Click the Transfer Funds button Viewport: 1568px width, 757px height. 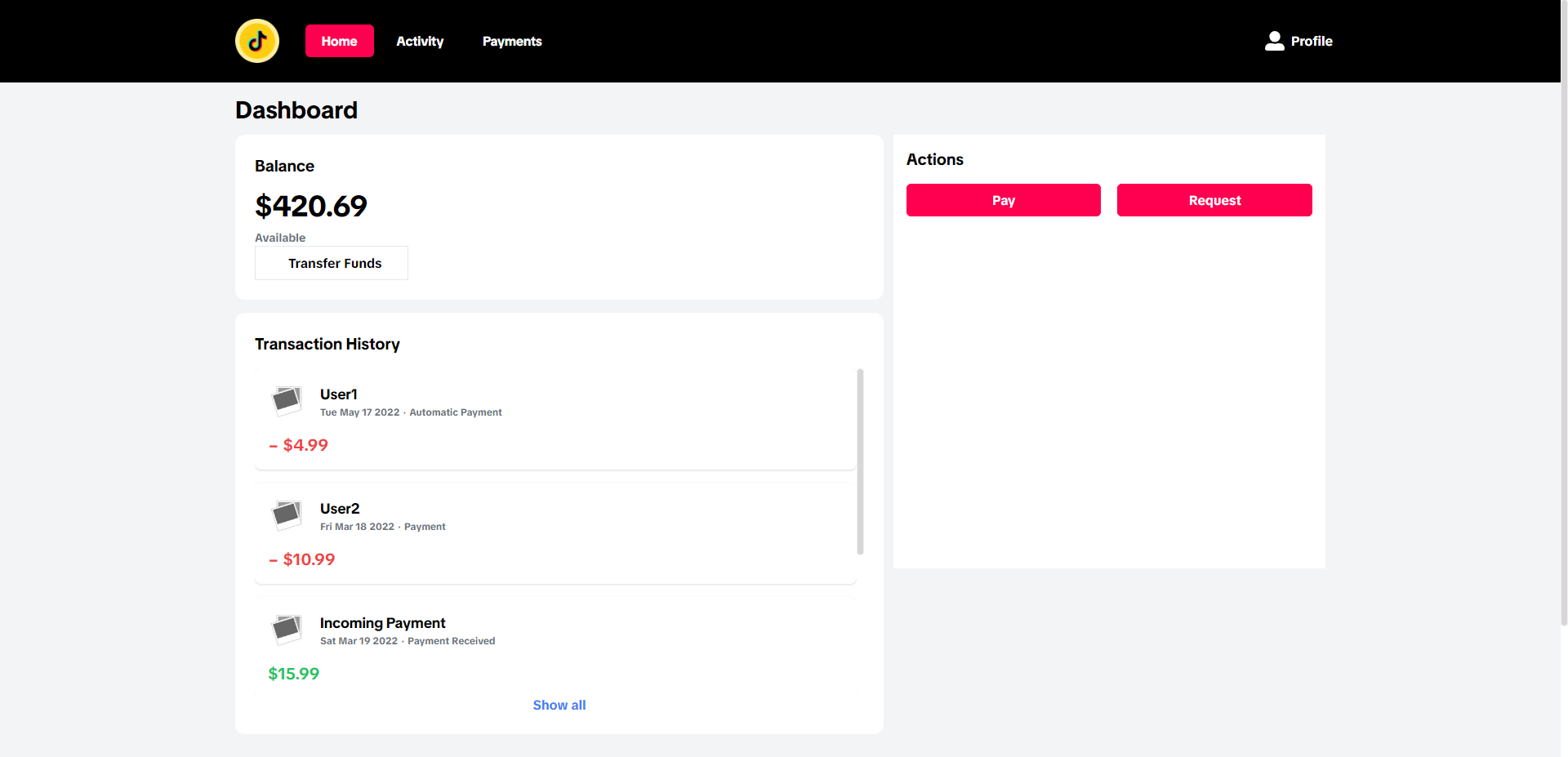(332, 263)
